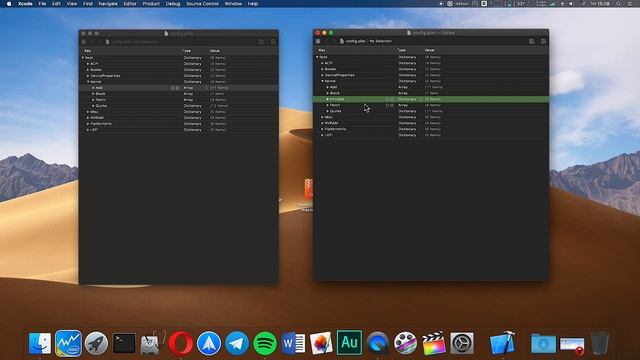Screen dimensions: 640x360
Task: Open the Product menu
Action: (151, 4)
